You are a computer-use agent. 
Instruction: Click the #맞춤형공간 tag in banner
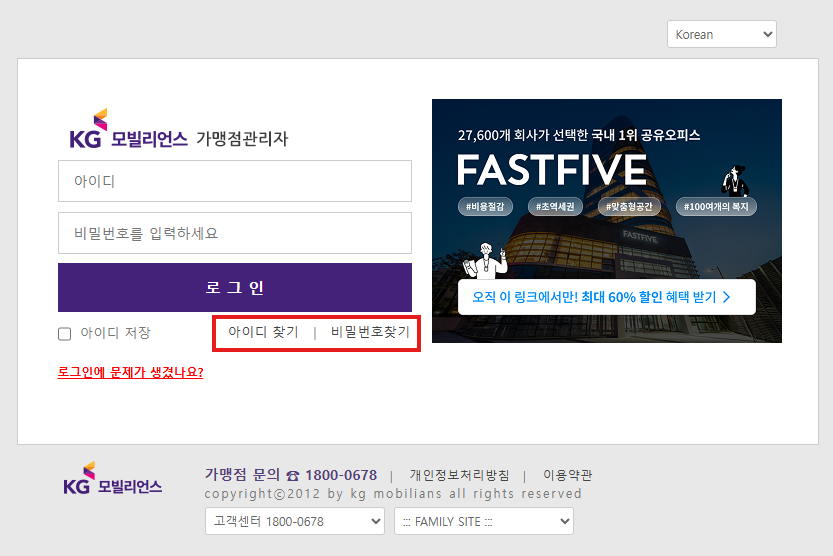click(x=629, y=207)
